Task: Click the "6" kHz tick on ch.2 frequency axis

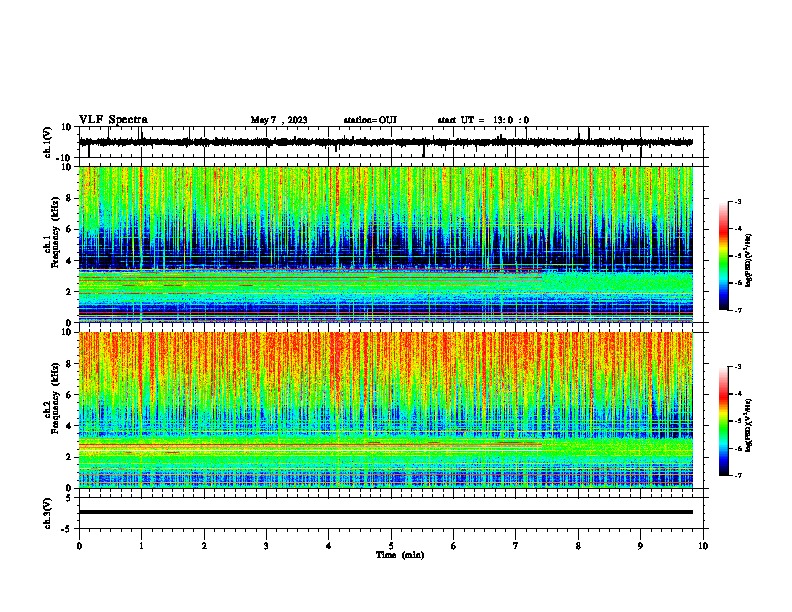Action: tap(70, 395)
